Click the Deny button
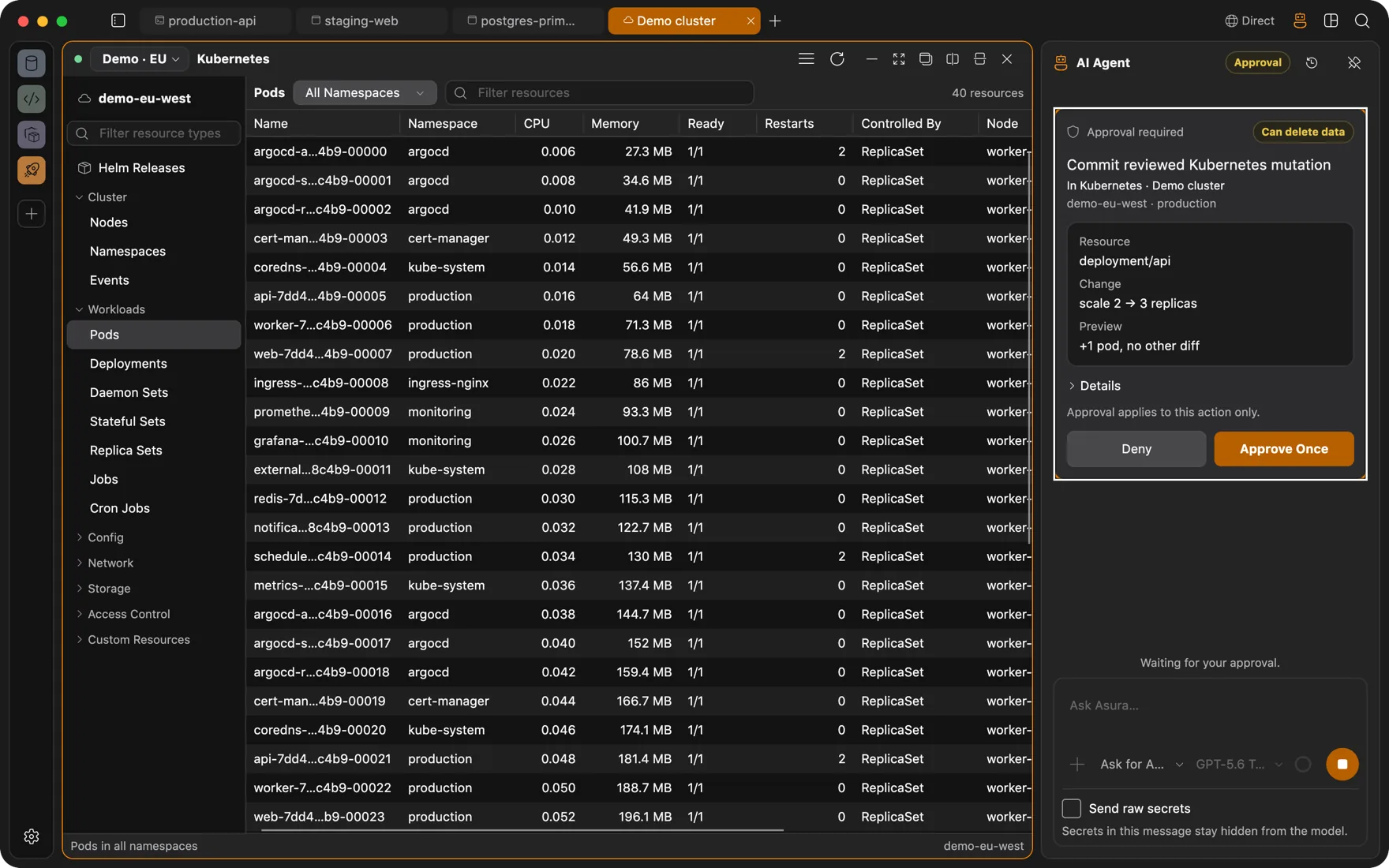The height and width of the screenshot is (868, 1389). pos(1136,449)
